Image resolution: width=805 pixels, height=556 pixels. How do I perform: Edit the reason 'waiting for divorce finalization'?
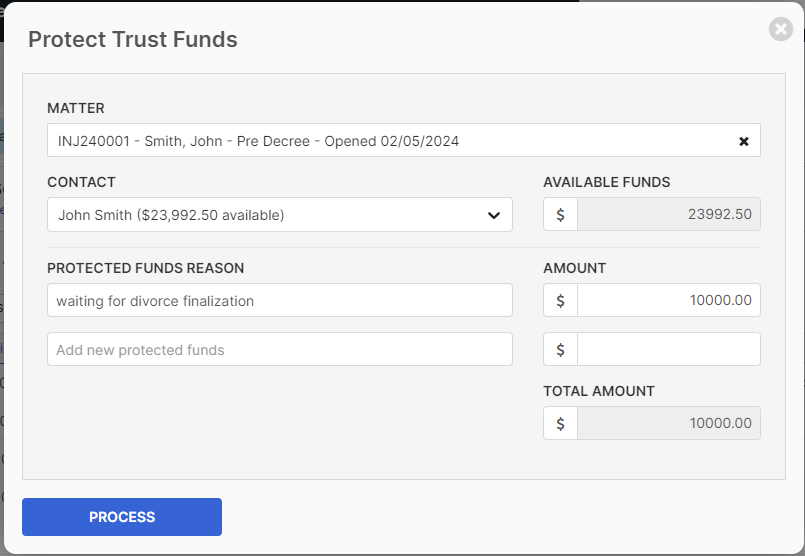point(280,300)
